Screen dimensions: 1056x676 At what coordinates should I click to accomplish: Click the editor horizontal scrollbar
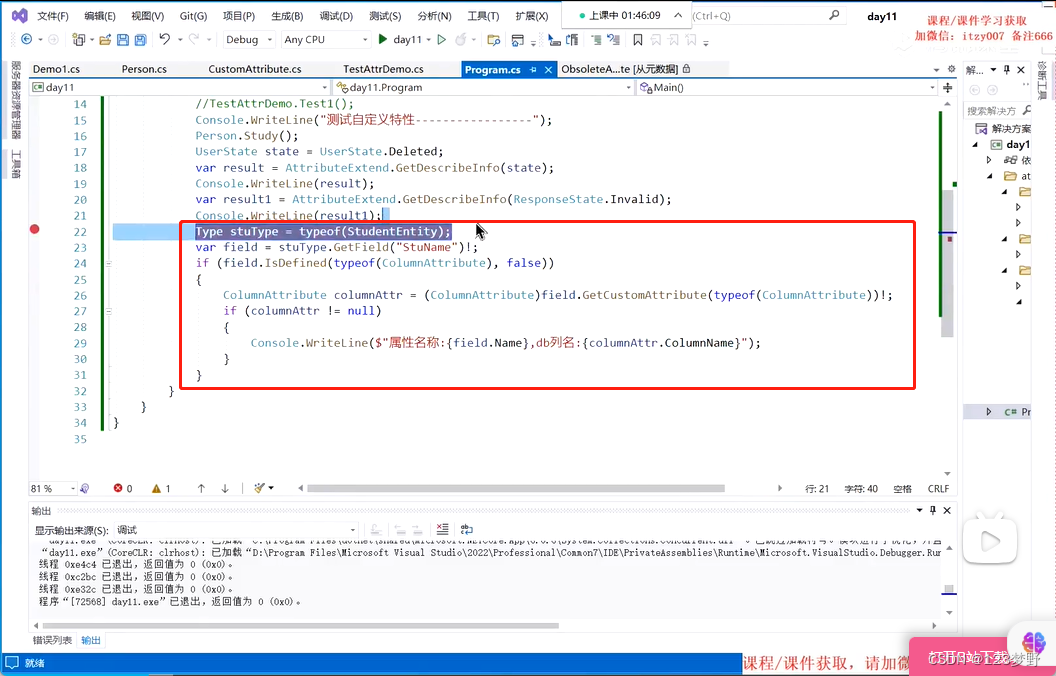(516, 488)
